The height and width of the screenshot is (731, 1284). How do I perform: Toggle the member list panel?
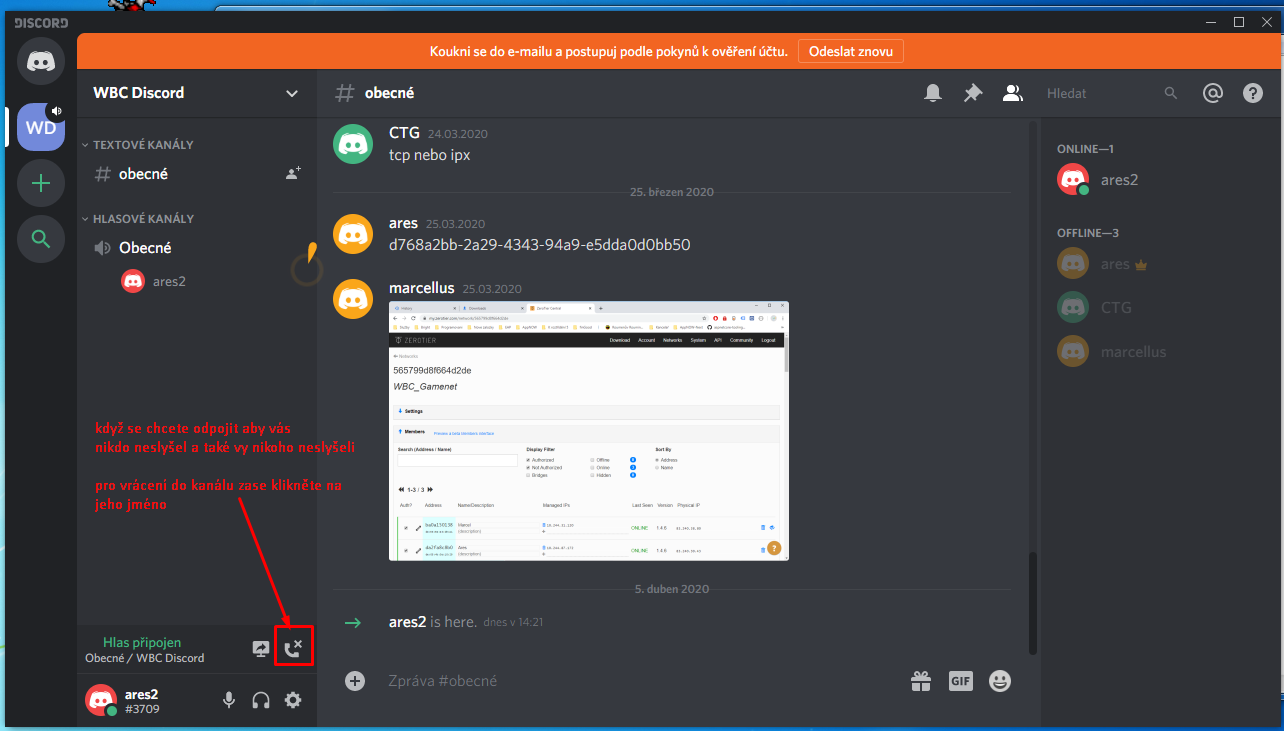[1013, 93]
